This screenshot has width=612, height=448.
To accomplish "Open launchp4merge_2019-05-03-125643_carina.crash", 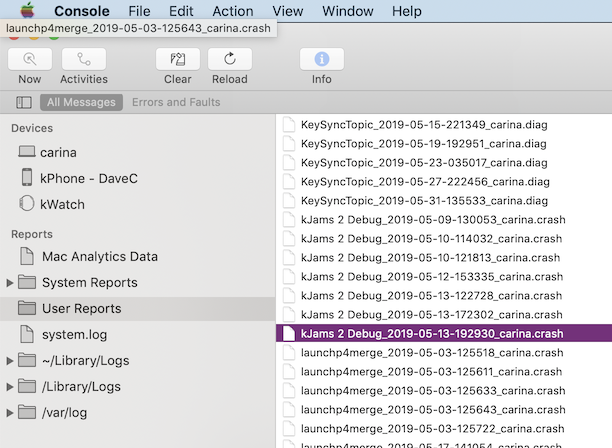I will (433, 410).
